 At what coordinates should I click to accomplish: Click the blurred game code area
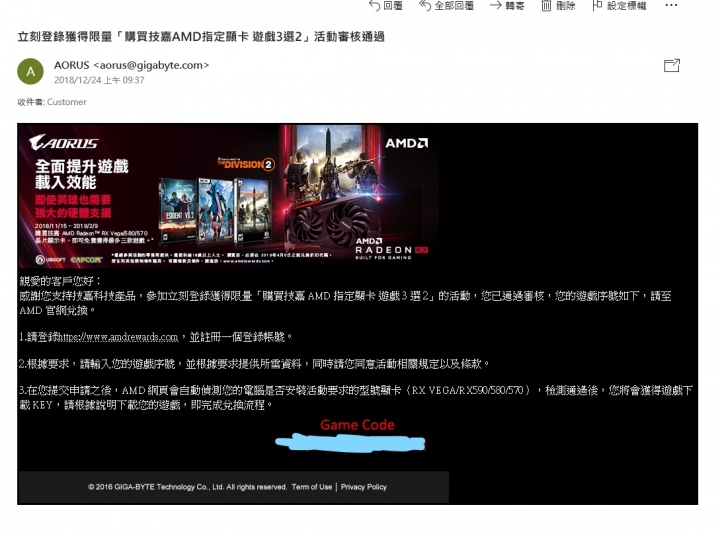350,443
